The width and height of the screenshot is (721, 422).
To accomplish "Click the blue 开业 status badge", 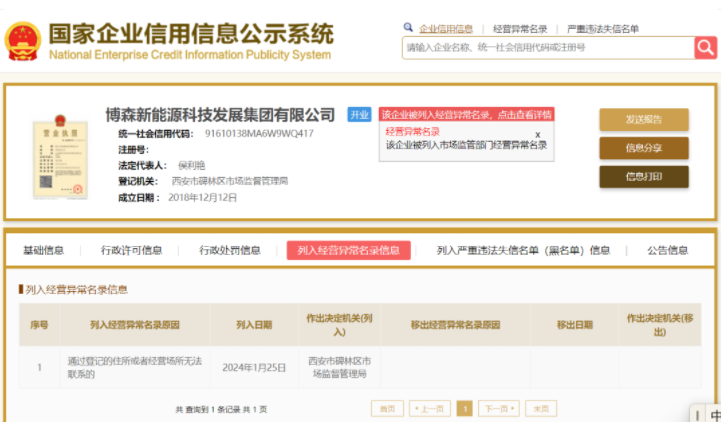I will pyautogui.click(x=359, y=114).
